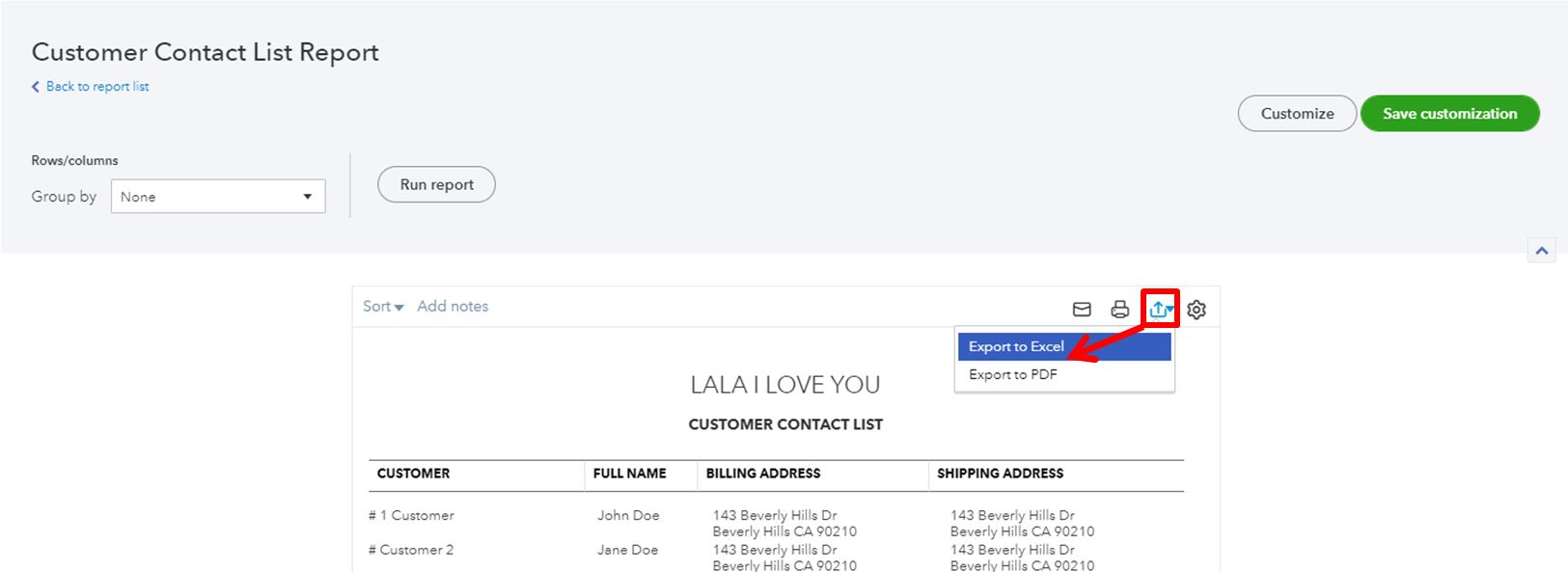The image size is (1568, 572).
Task: Open the # 1 Customer row entry
Action: click(411, 515)
